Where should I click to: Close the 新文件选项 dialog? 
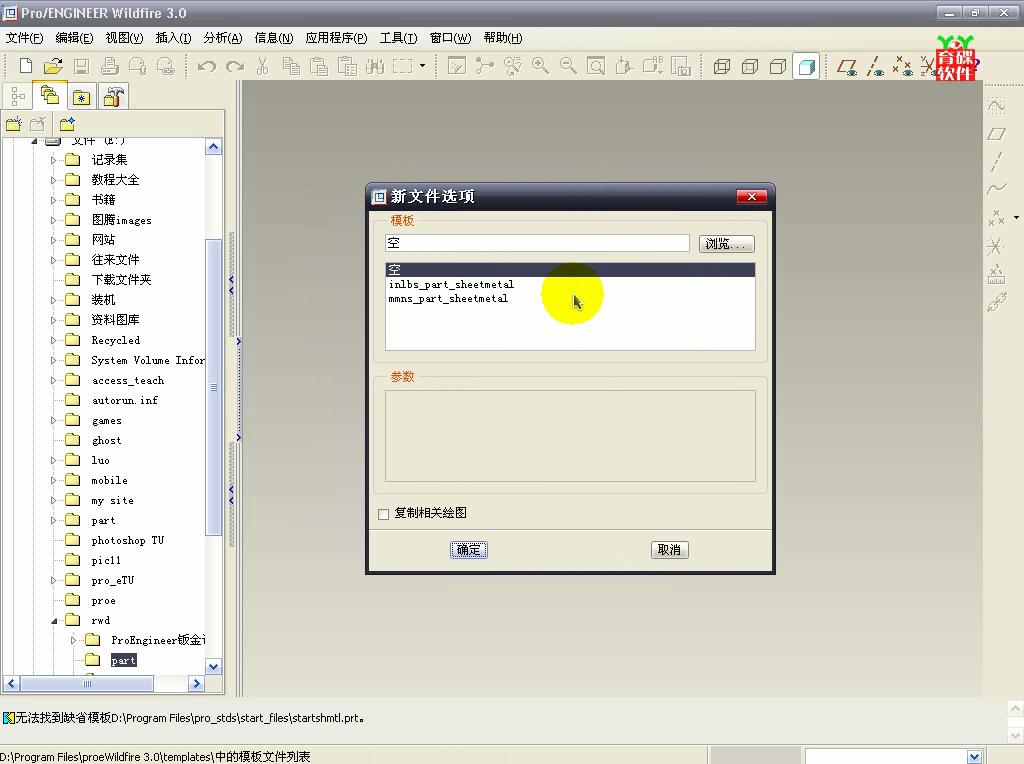752,197
